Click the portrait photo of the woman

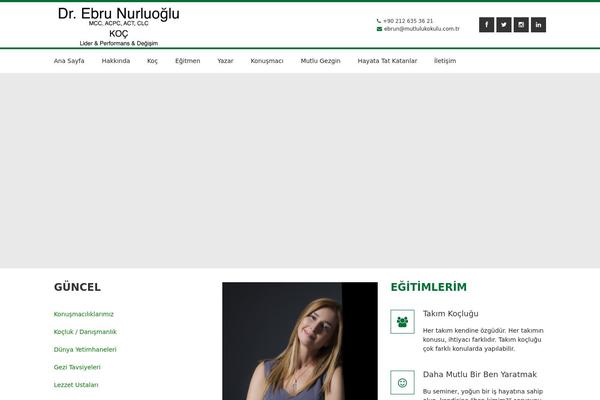pyautogui.click(x=300, y=341)
